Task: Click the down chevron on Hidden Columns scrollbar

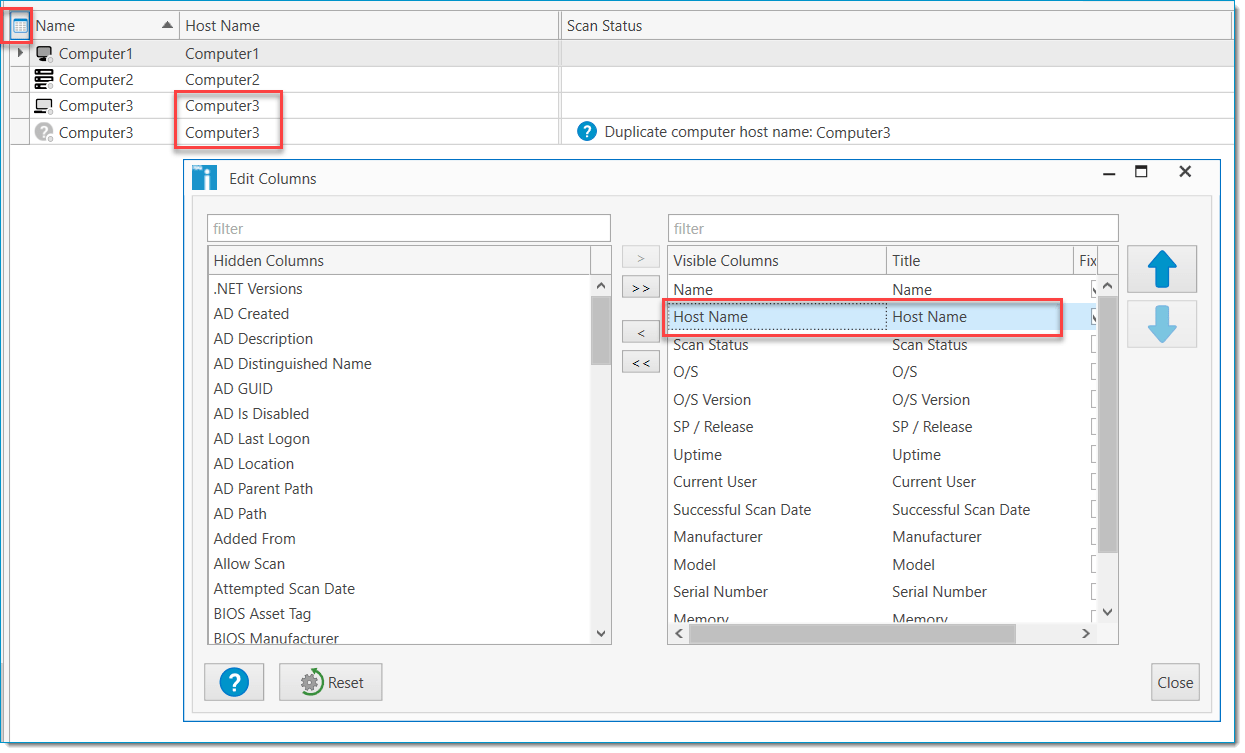Action: (601, 633)
